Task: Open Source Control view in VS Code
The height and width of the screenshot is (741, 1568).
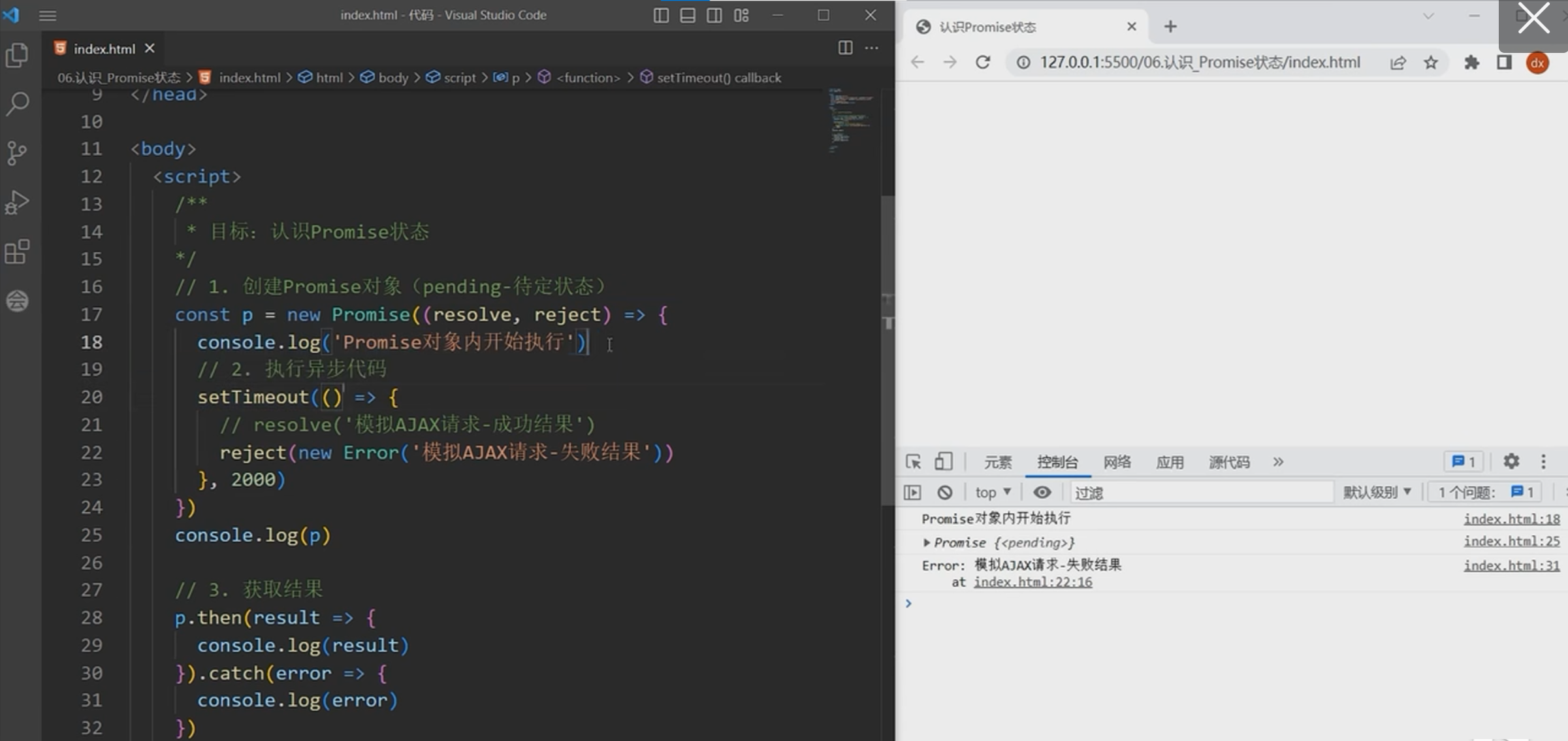Action: point(16,152)
